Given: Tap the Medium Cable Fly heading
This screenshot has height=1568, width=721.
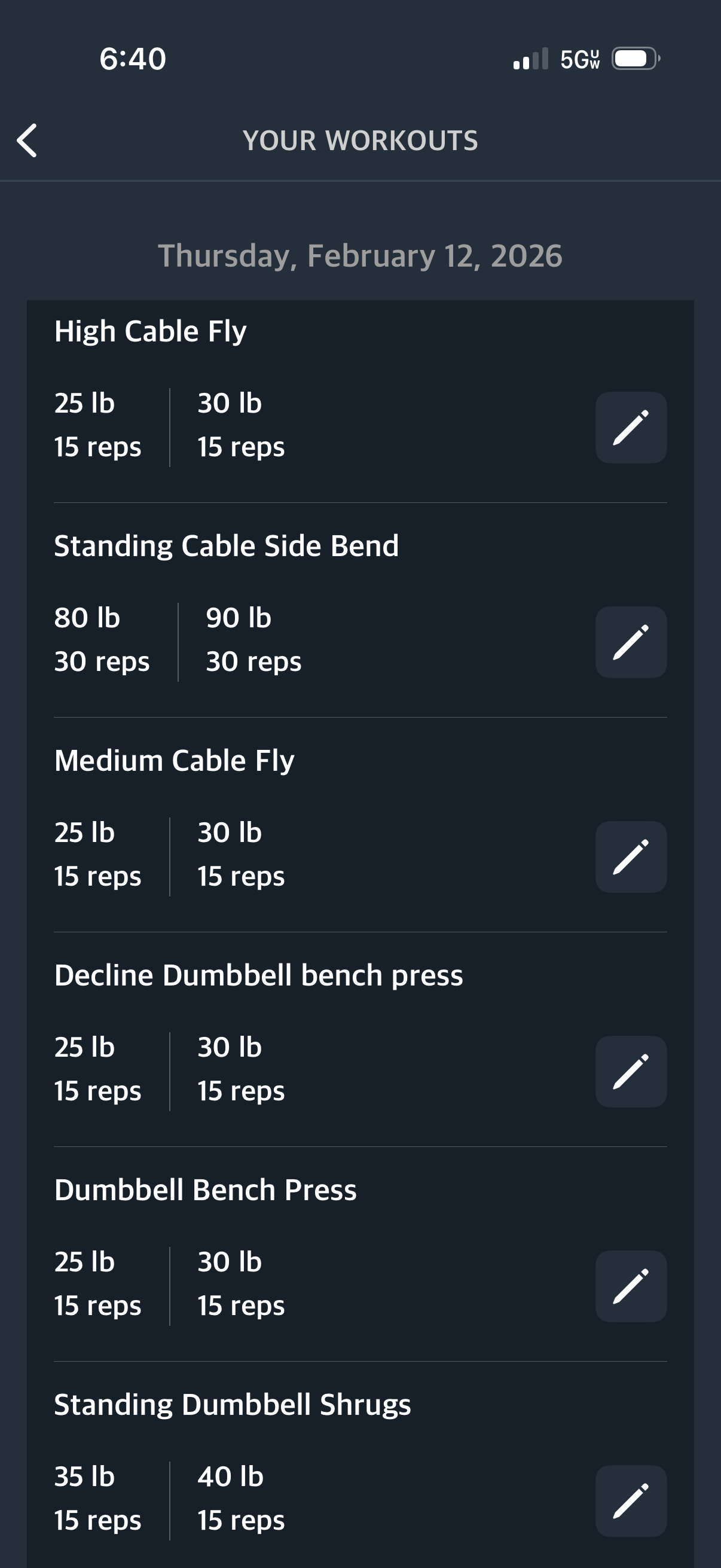Looking at the screenshot, I should [x=174, y=761].
